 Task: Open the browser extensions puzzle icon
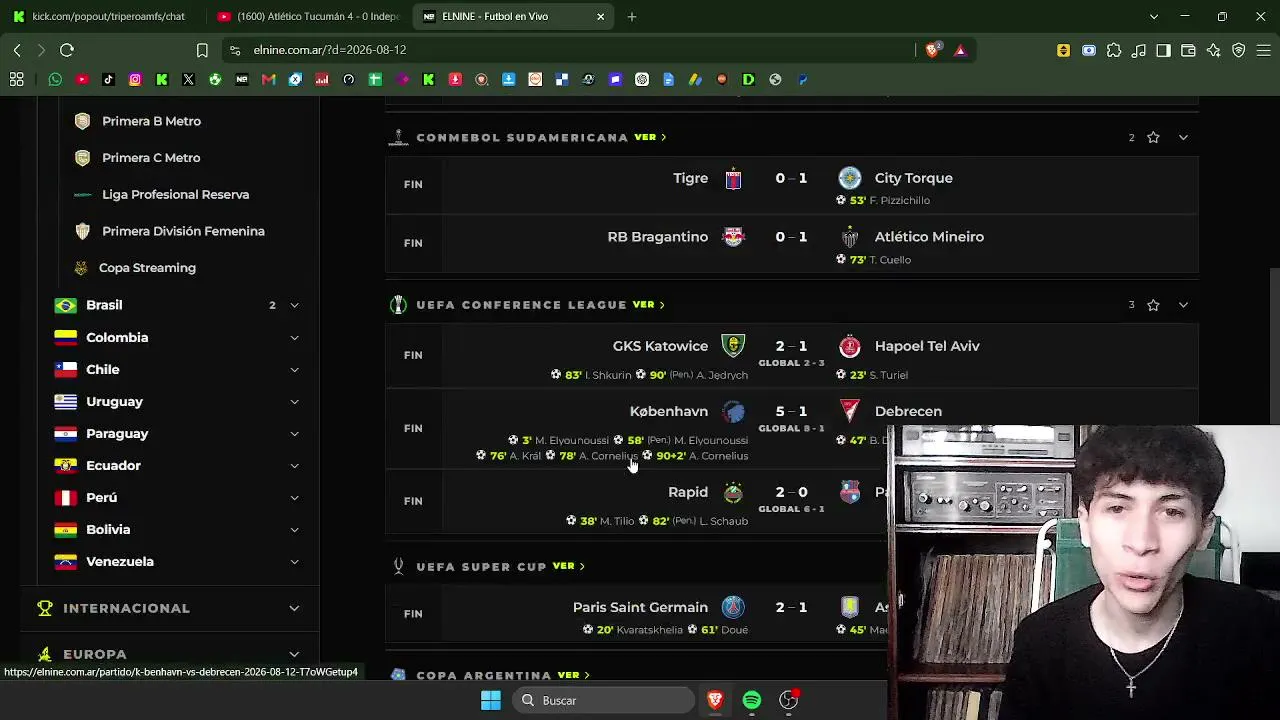point(1114,50)
